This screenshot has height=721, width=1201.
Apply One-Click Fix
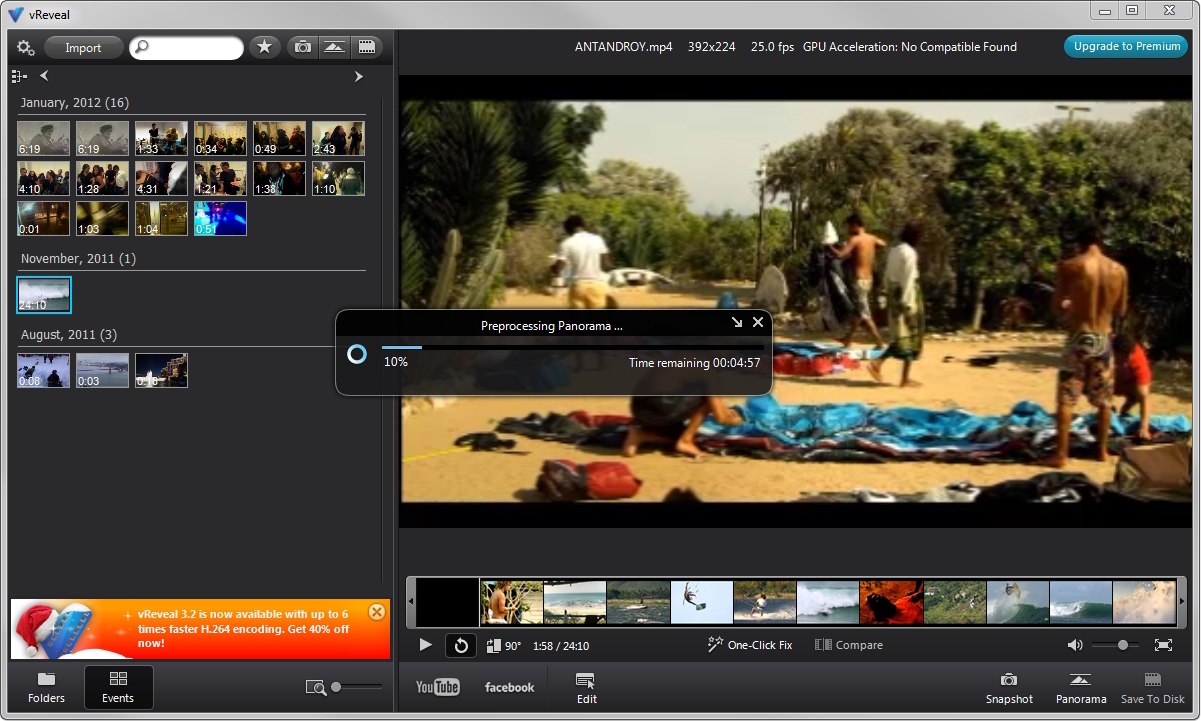[x=750, y=645]
